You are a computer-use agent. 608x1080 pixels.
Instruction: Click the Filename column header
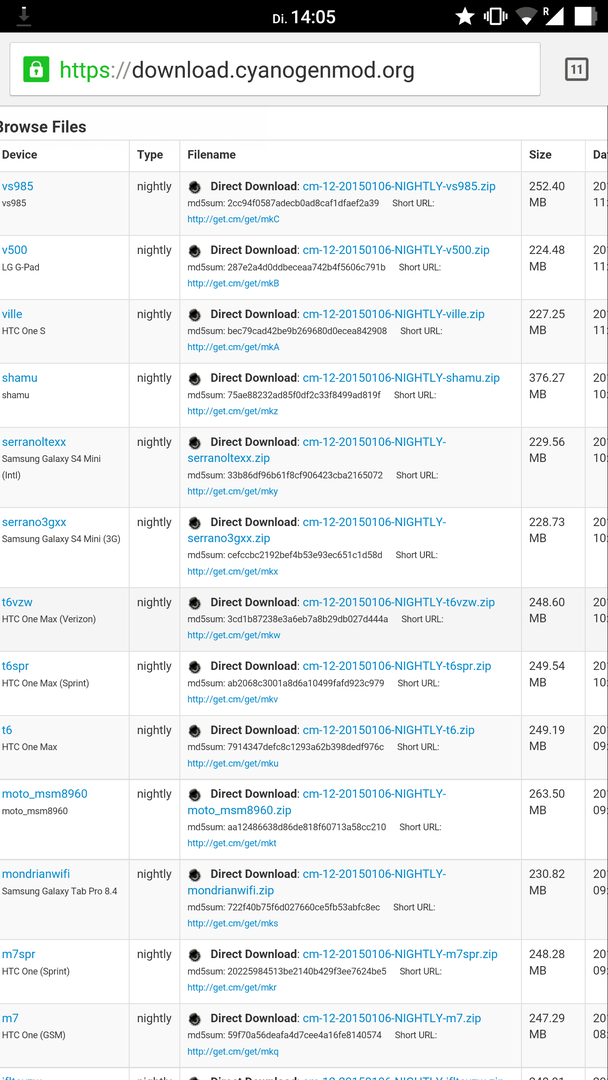(211, 155)
